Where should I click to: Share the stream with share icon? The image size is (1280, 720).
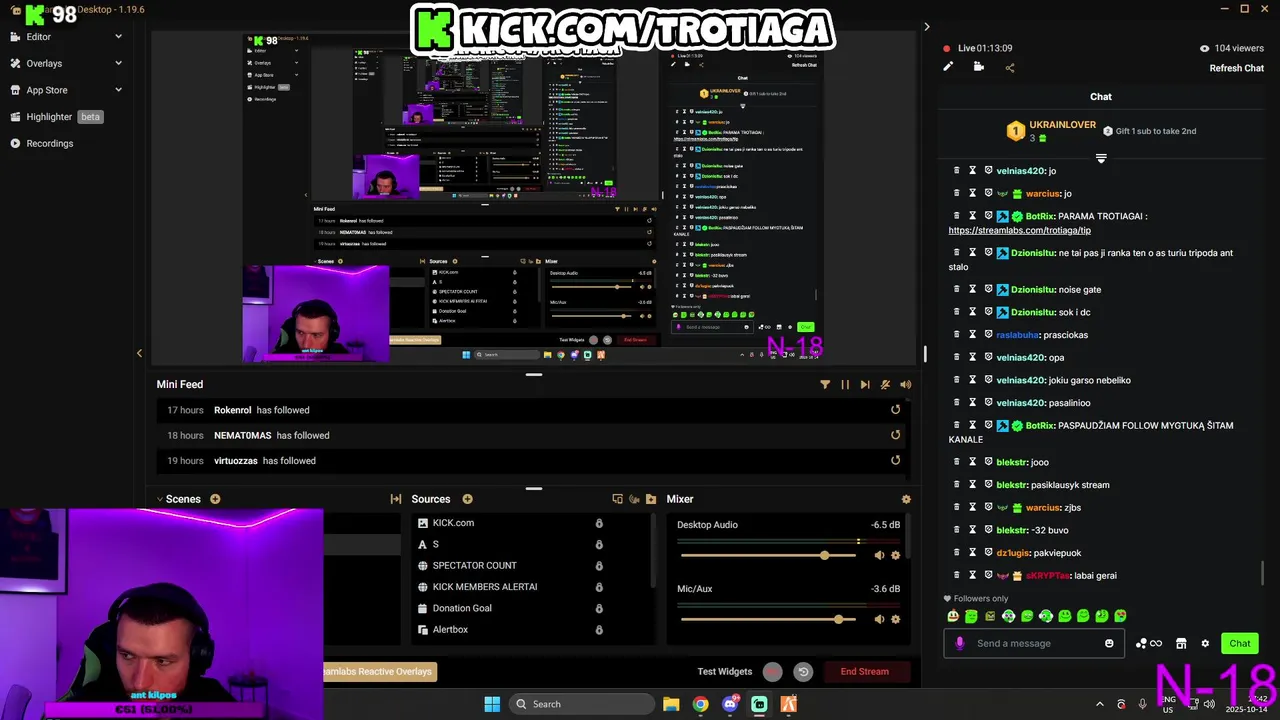(x=1009, y=68)
